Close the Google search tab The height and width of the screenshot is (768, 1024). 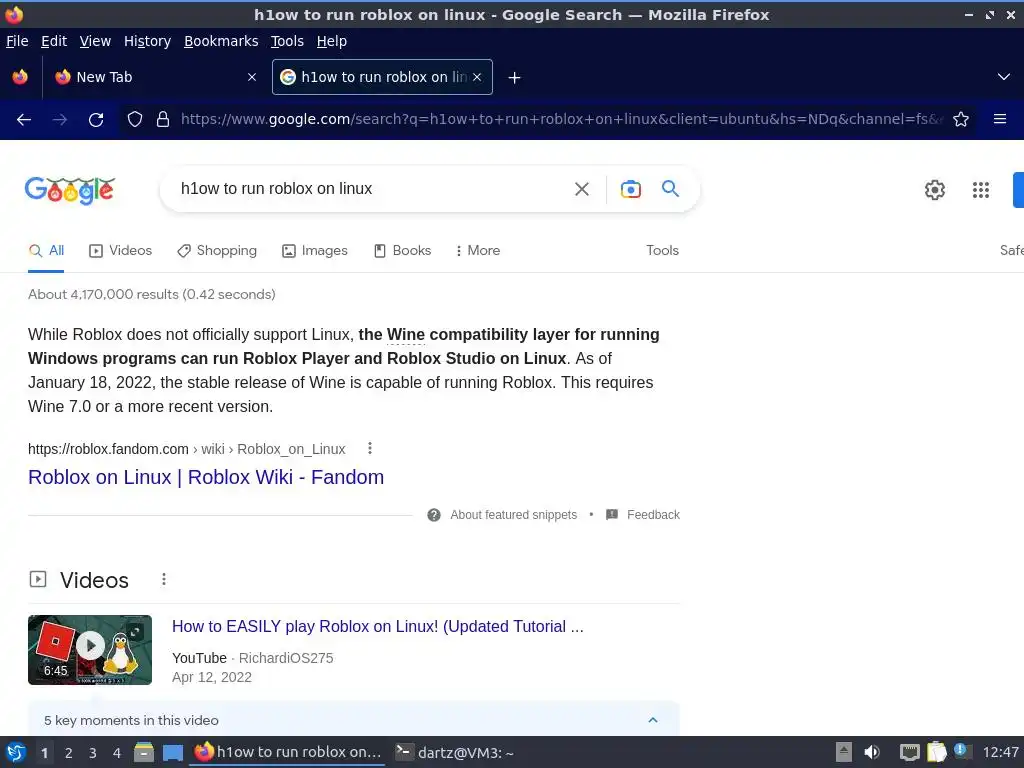pyautogui.click(x=477, y=77)
